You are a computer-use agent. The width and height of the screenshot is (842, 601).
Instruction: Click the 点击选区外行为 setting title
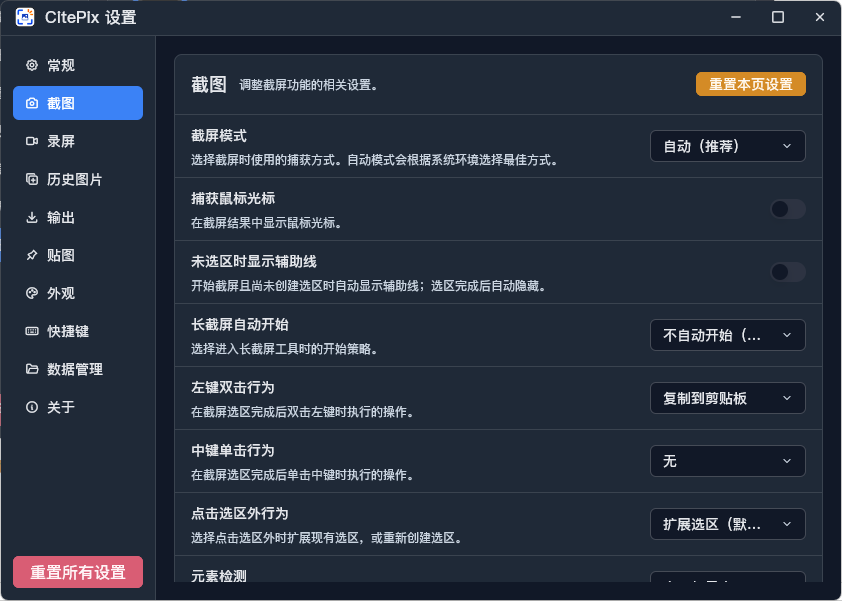tap(240, 513)
